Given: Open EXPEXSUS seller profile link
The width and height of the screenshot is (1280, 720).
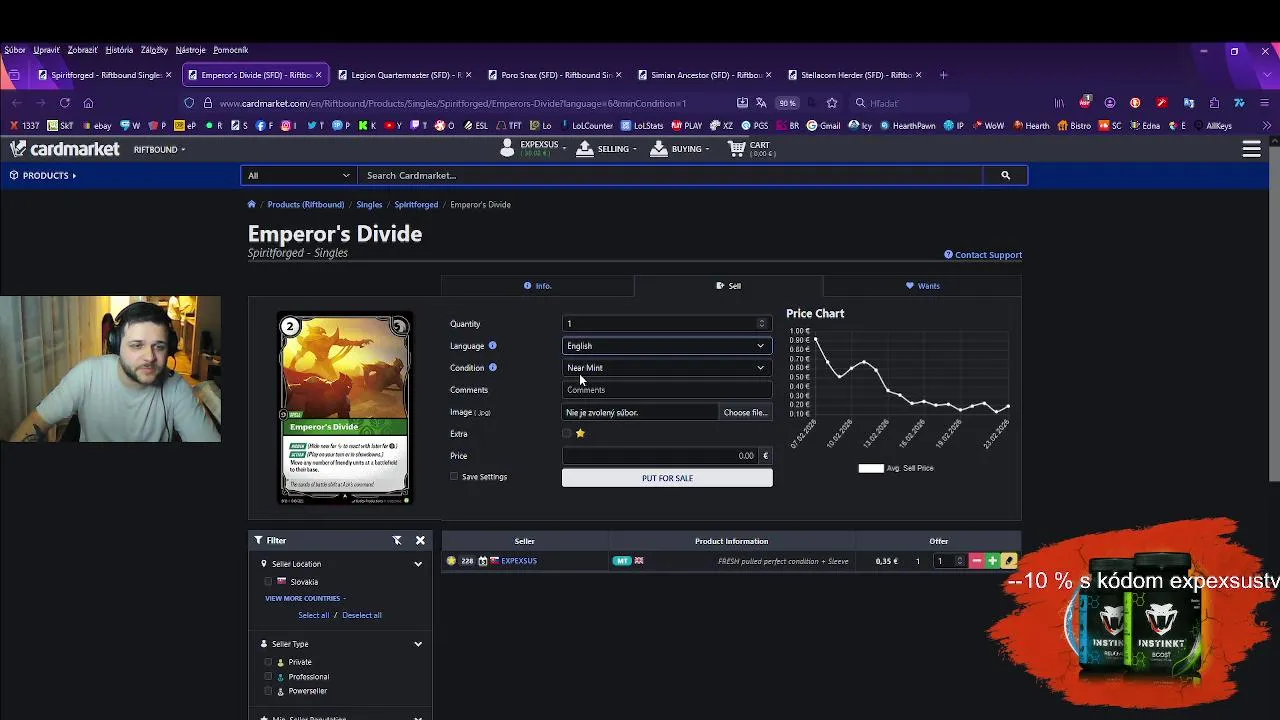Looking at the screenshot, I should click(519, 561).
